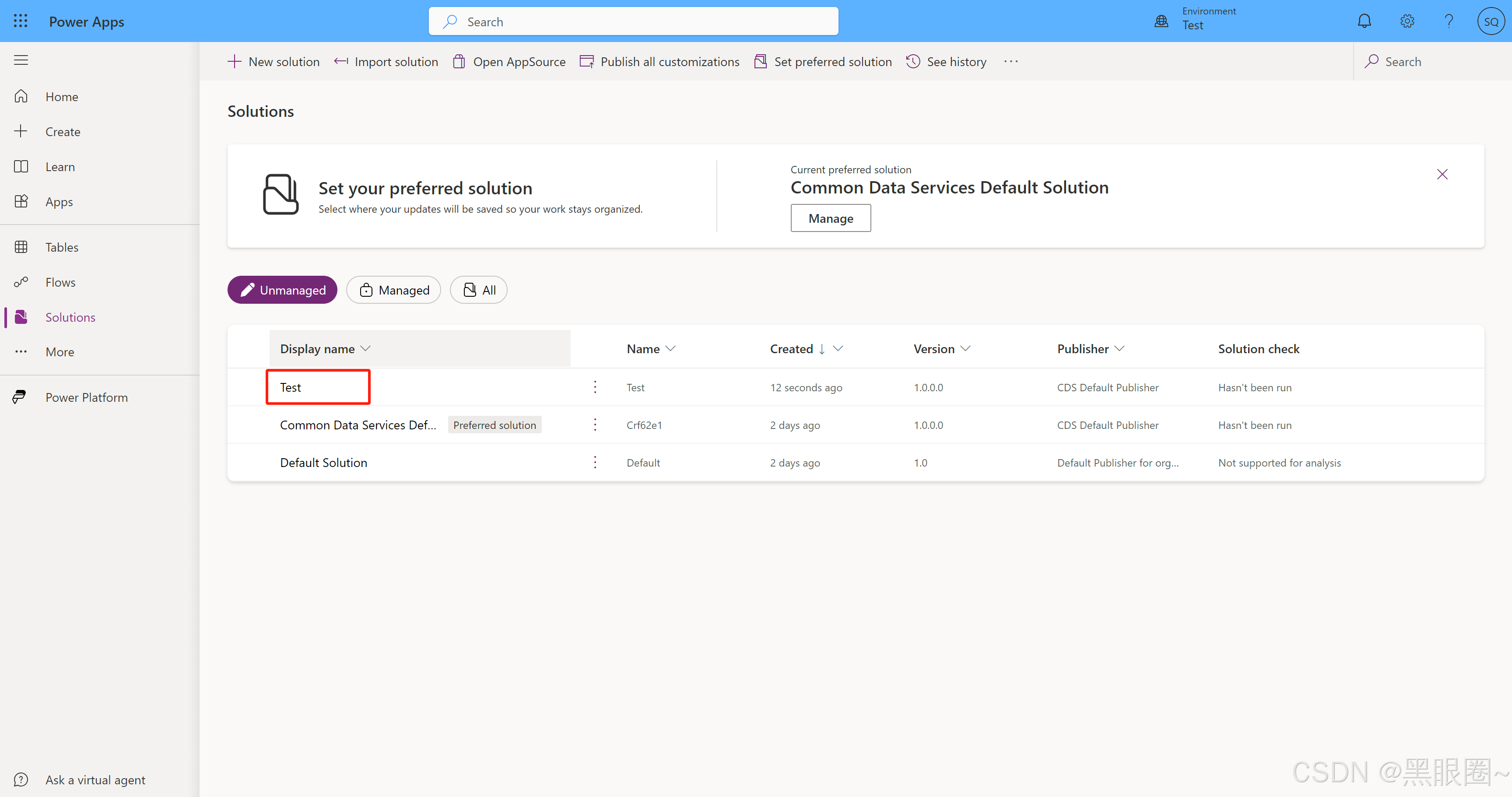The image size is (1512, 797).
Task: Open more commands with ellipsis in toolbar
Action: [1011, 61]
